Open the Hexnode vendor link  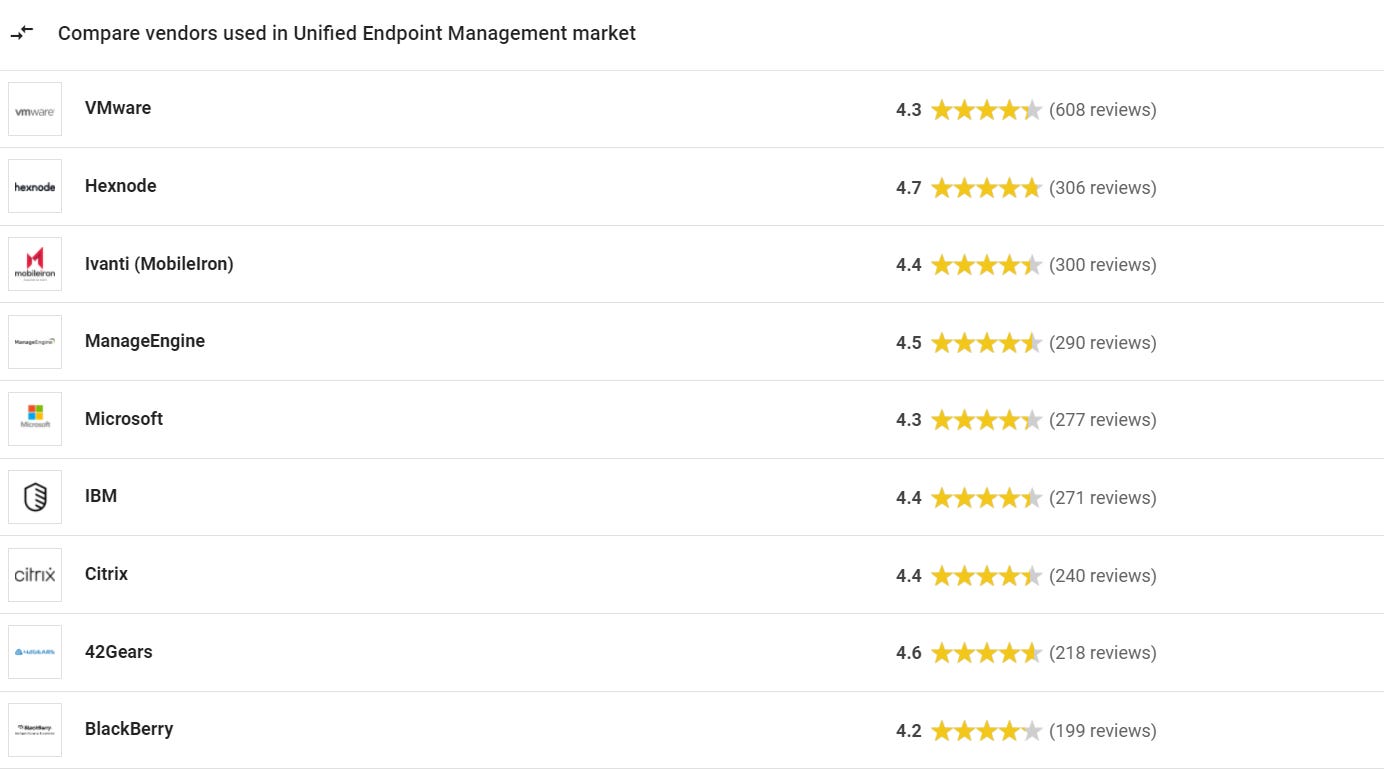click(x=121, y=186)
